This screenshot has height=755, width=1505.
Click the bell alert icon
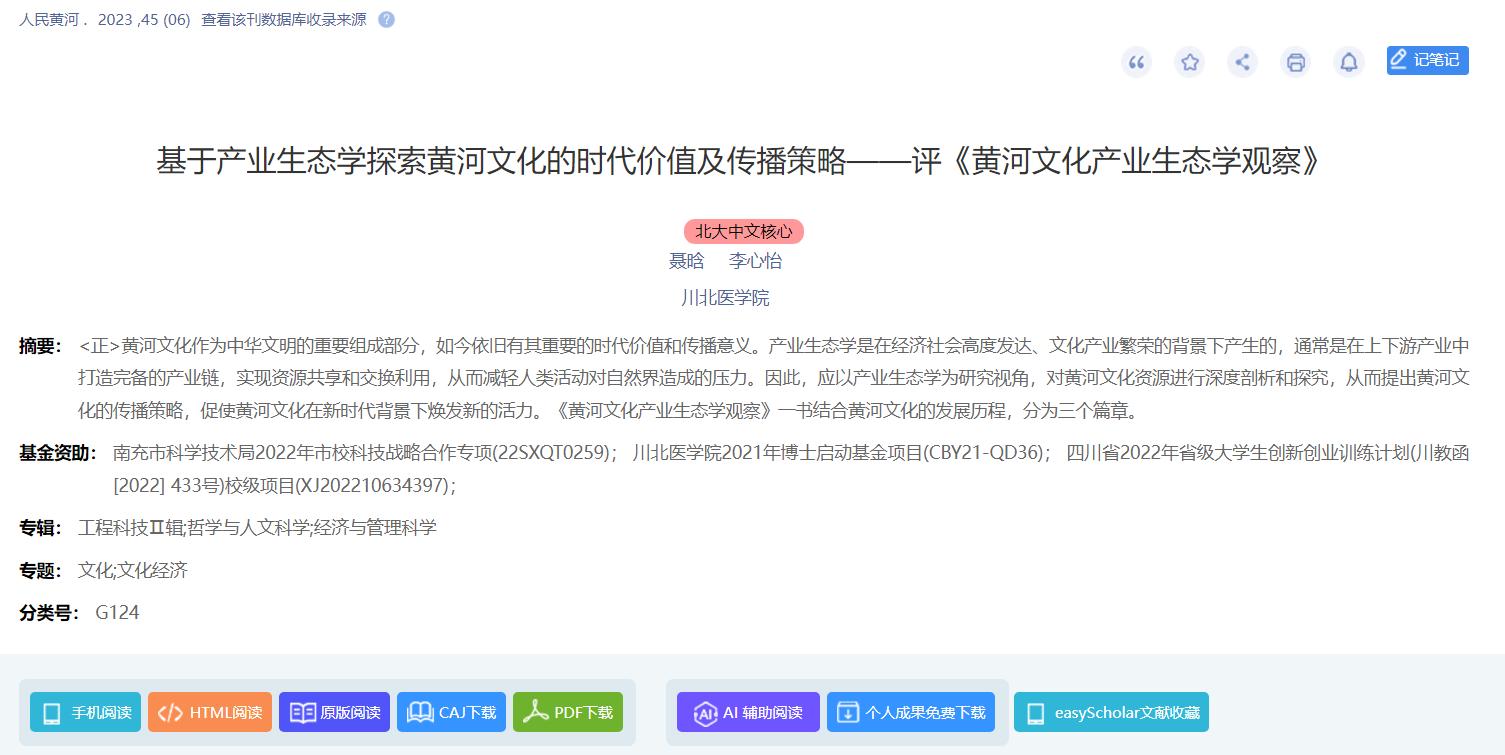(x=1349, y=62)
